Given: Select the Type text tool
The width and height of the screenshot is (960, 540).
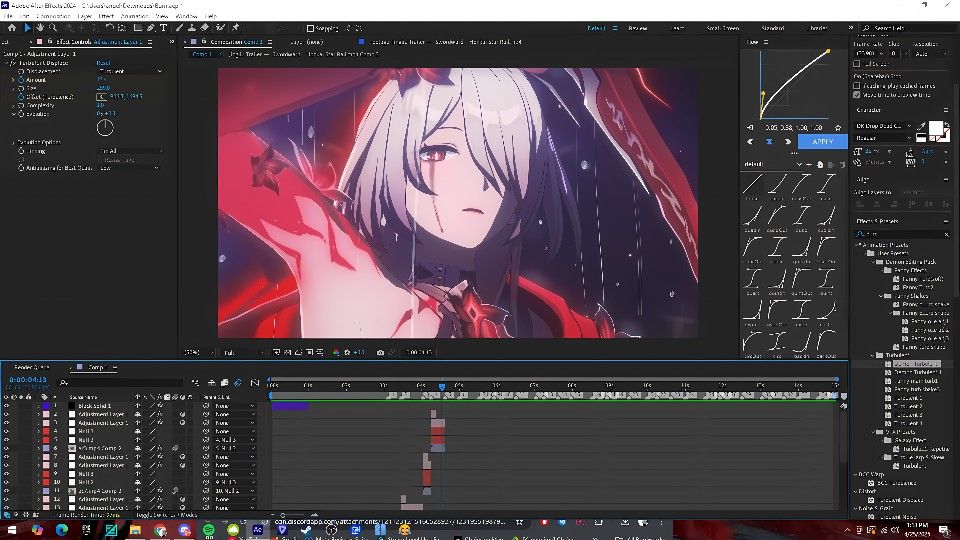Looking at the screenshot, I should (163, 28).
